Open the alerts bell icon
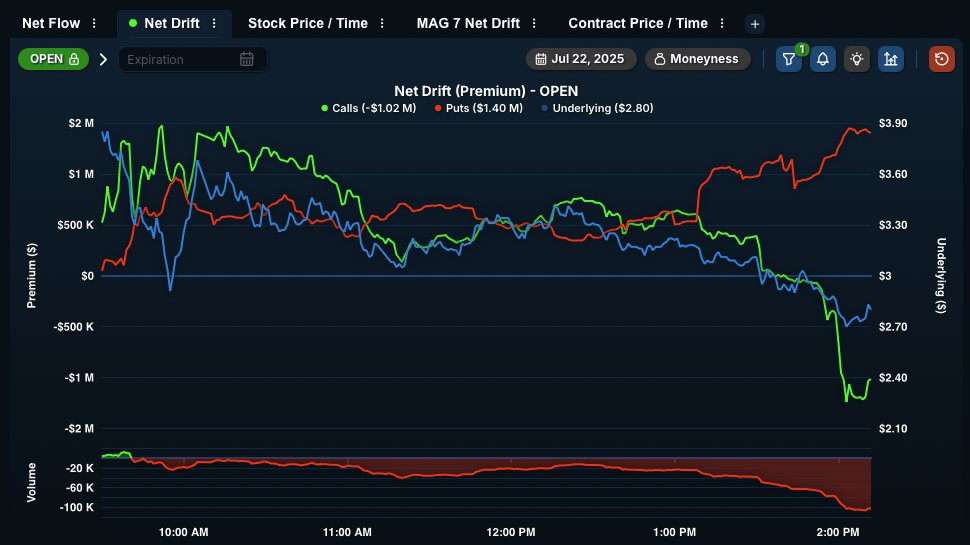 pos(823,59)
